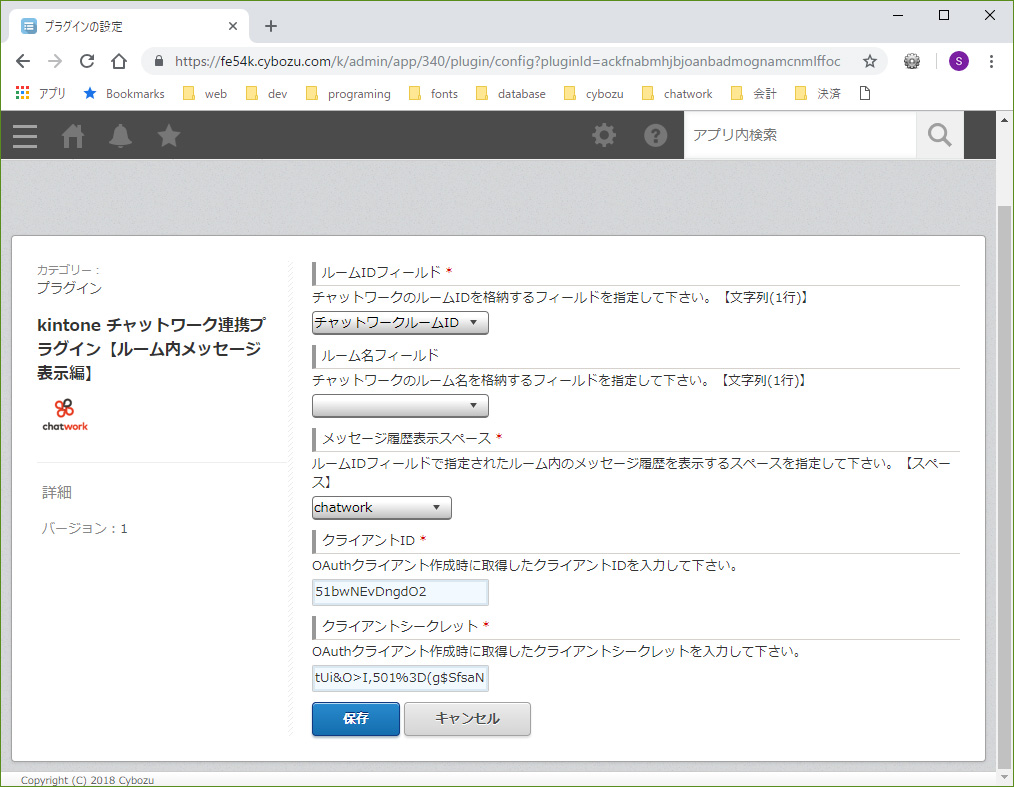Click the キャンセル button
Image resolution: width=1014 pixels, height=787 pixels.
[x=468, y=718]
